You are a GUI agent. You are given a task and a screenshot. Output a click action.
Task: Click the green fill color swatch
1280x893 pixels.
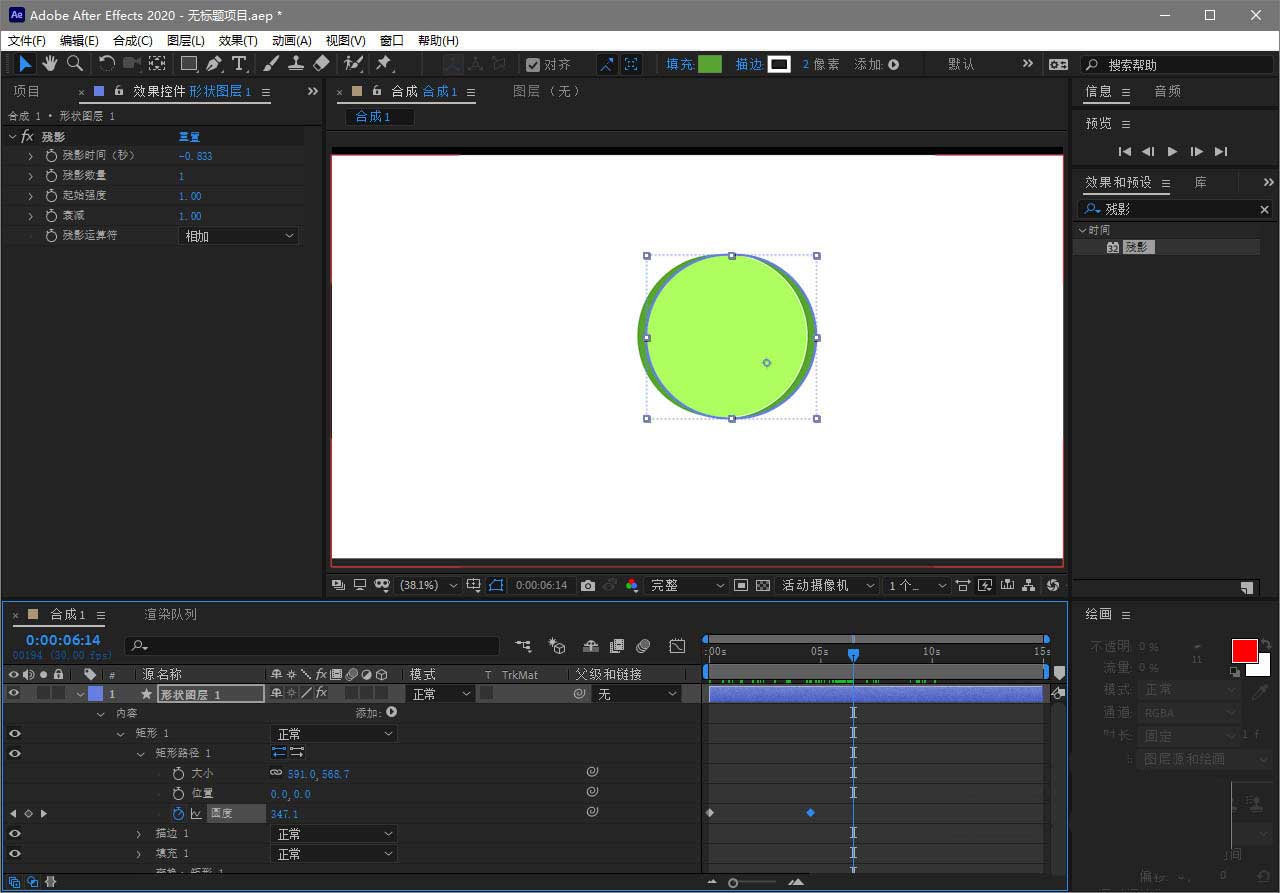pyautogui.click(x=709, y=64)
